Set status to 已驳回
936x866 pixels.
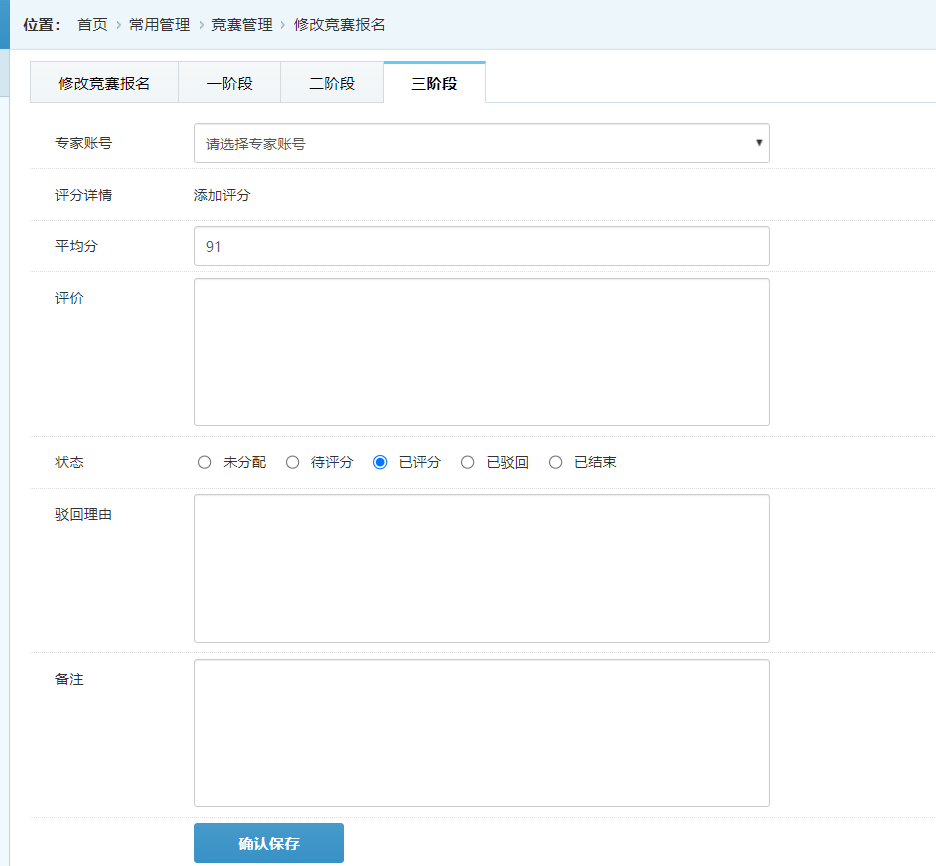pyautogui.click(x=468, y=462)
